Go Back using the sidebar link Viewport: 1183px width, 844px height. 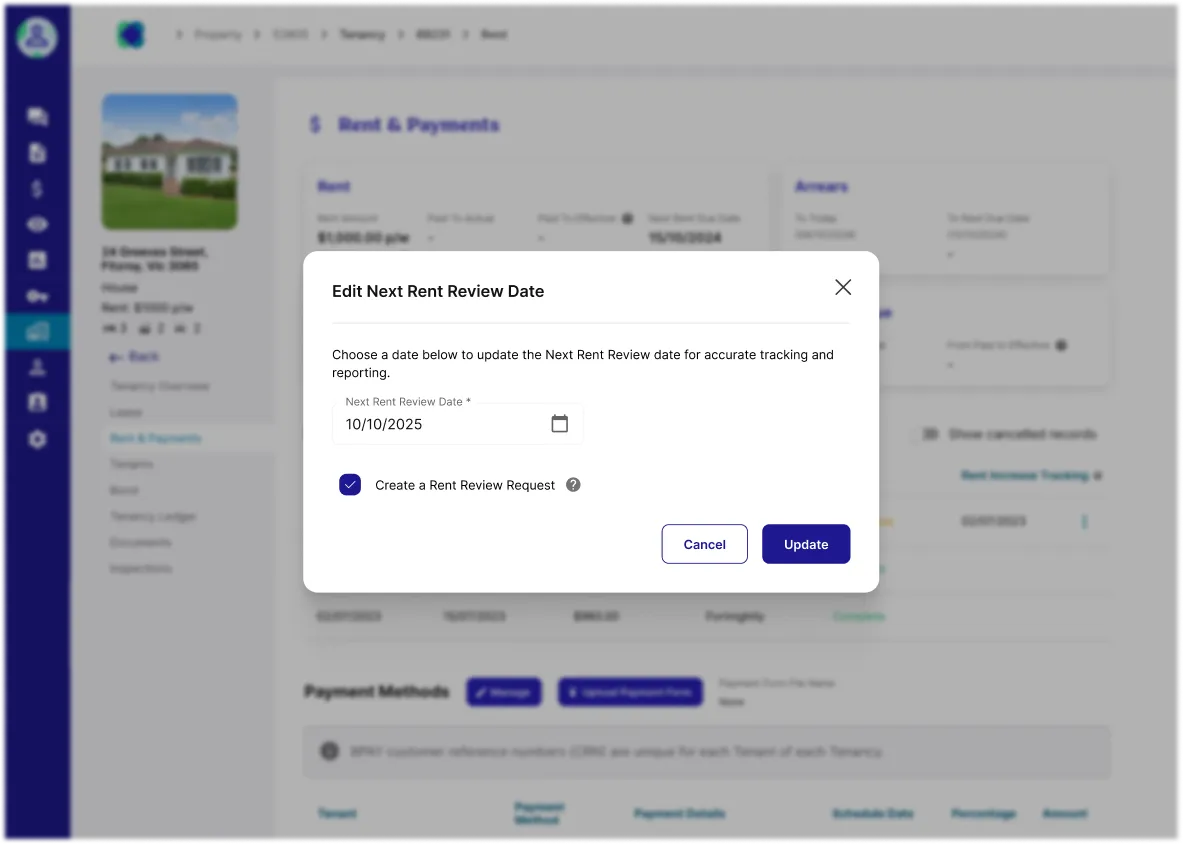(134, 357)
